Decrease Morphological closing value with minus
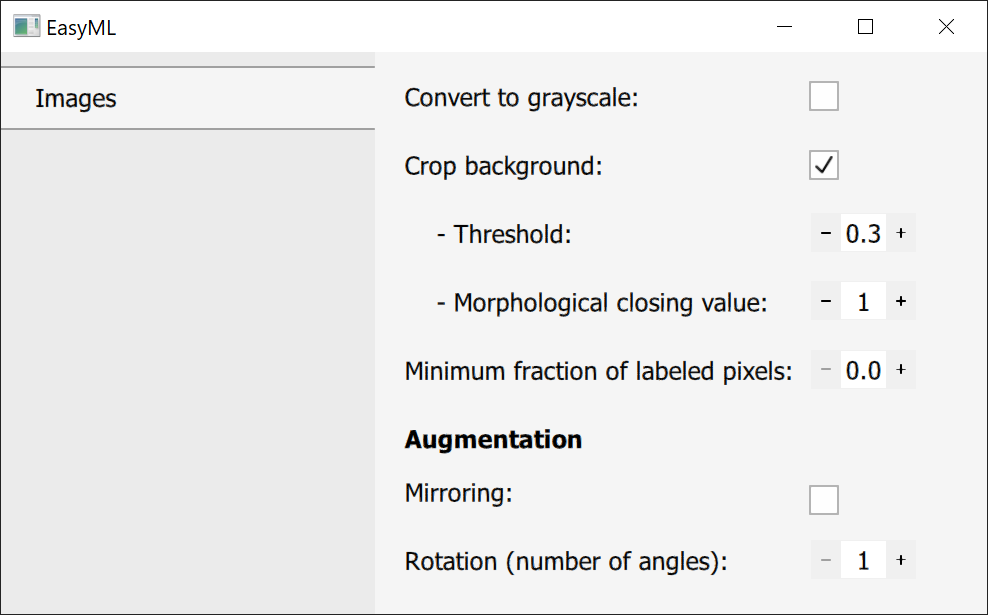 pyautogui.click(x=826, y=301)
